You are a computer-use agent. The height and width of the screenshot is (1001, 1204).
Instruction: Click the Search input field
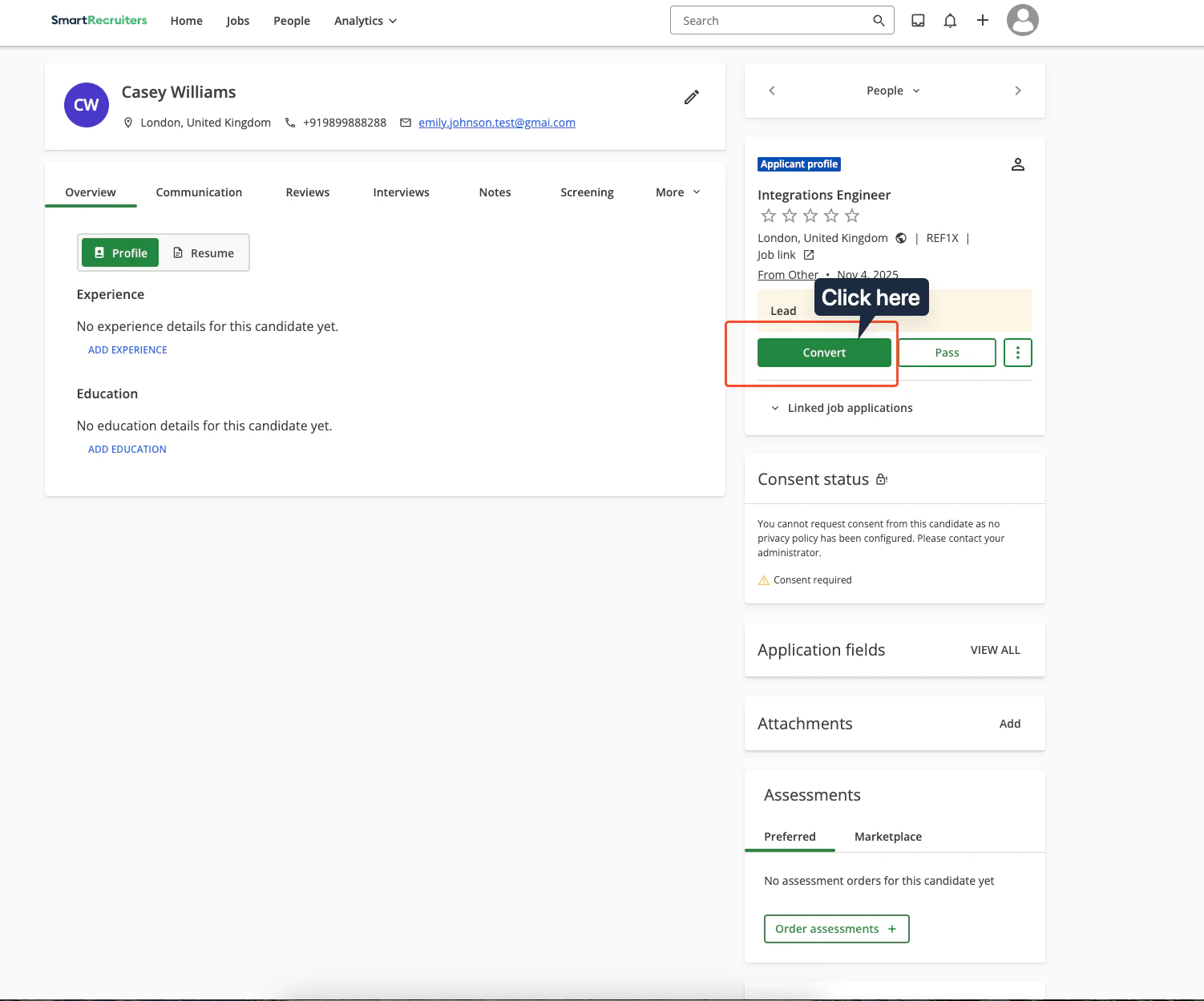tap(782, 21)
